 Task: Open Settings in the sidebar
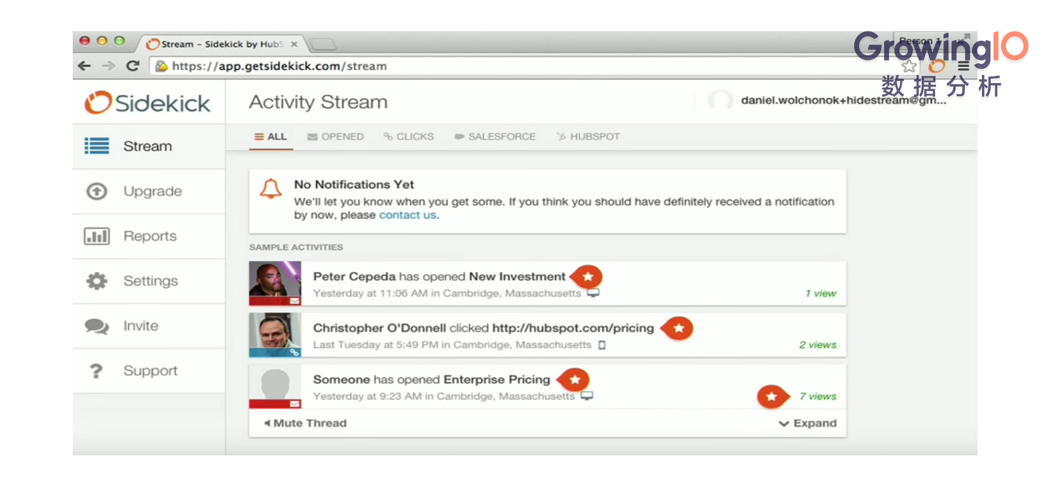pos(149,281)
